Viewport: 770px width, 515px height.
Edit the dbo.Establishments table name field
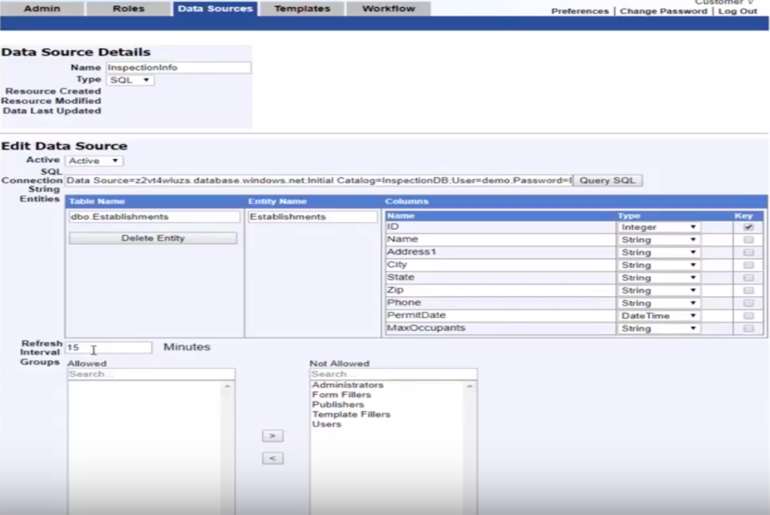click(x=154, y=217)
